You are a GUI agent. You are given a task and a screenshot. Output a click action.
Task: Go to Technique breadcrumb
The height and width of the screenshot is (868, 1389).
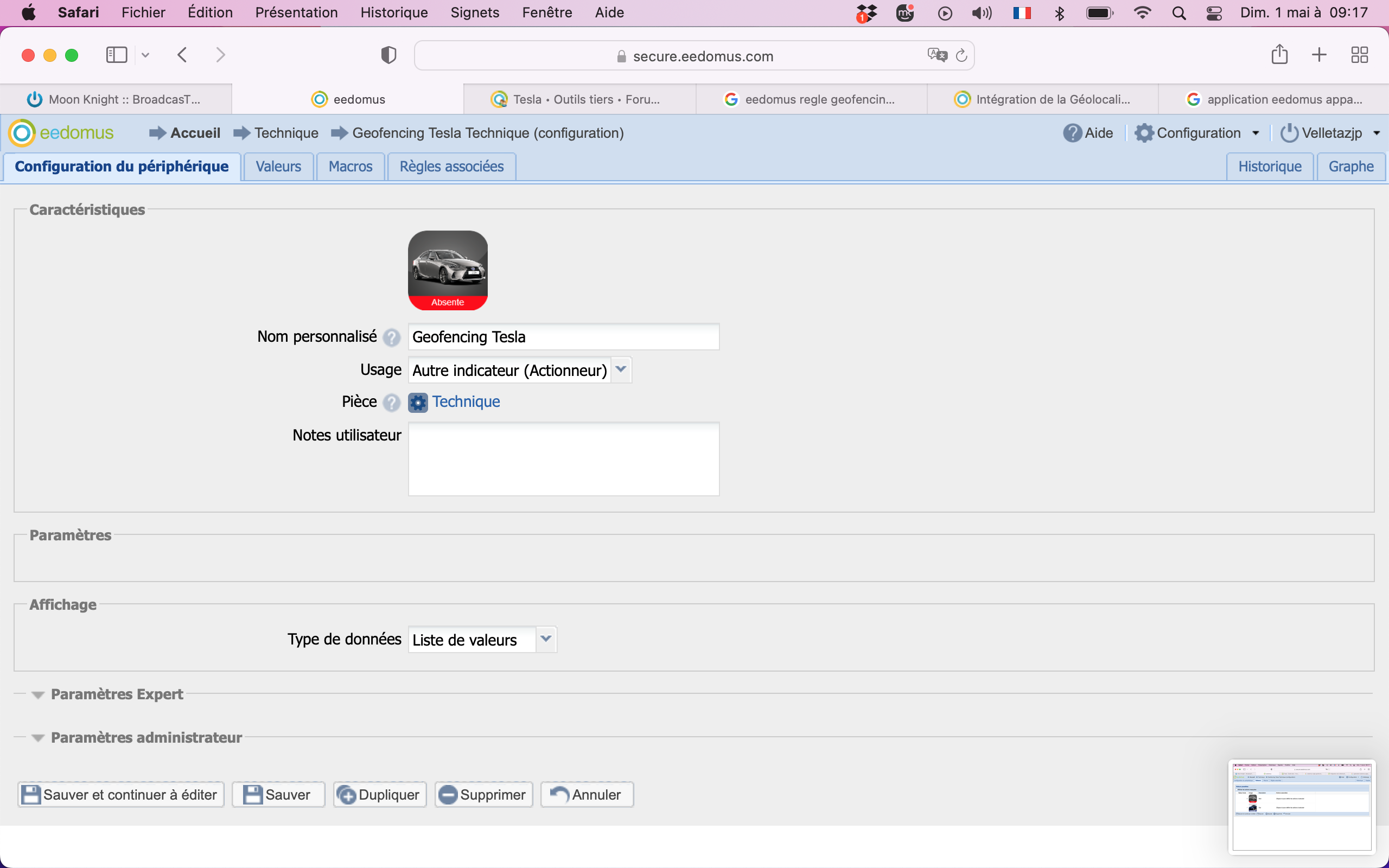pyautogui.click(x=286, y=133)
